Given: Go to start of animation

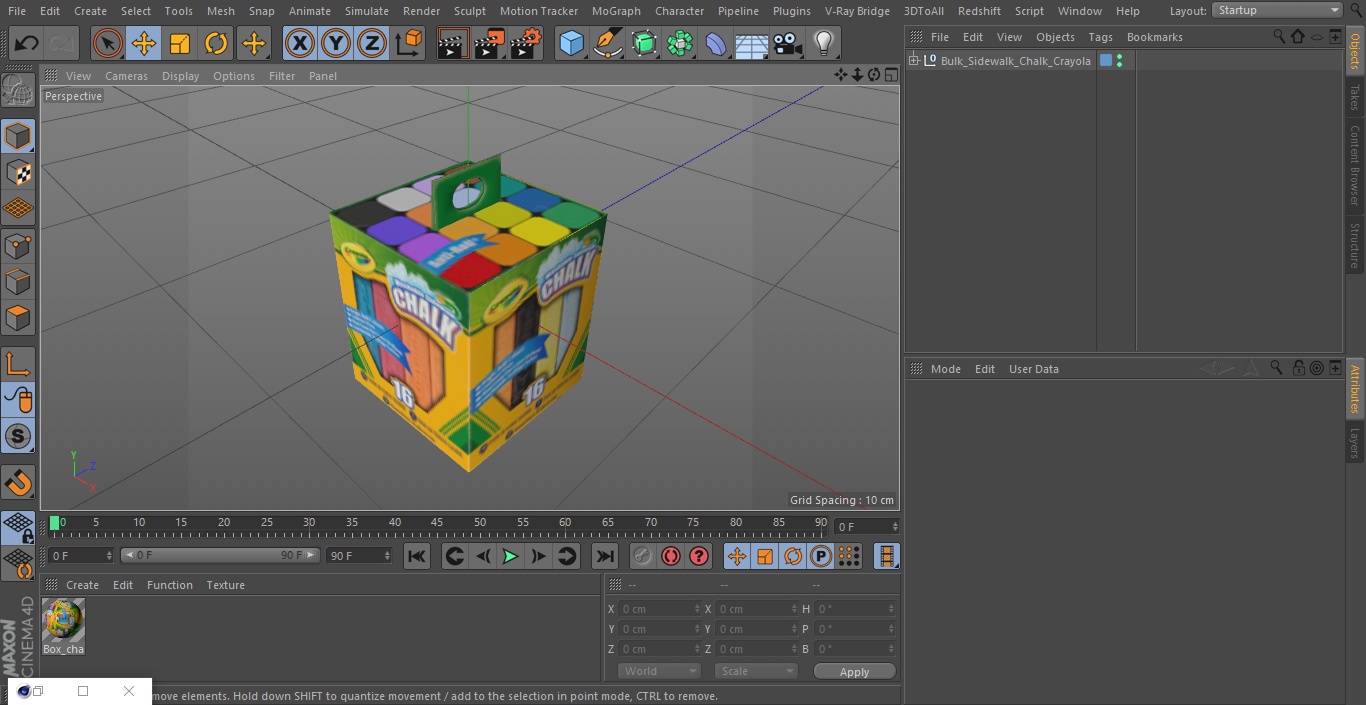Looking at the screenshot, I should (417, 556).
